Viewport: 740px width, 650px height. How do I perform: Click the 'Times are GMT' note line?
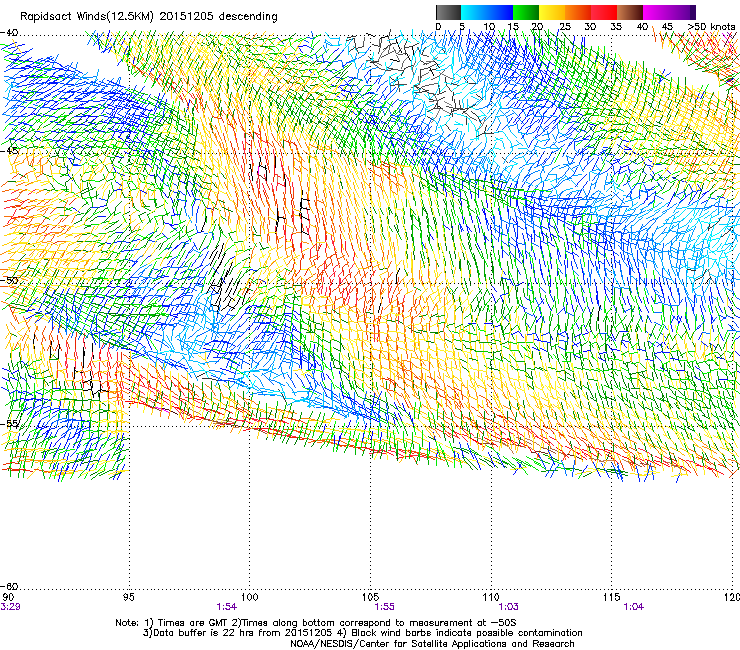(x=316, y=623)
